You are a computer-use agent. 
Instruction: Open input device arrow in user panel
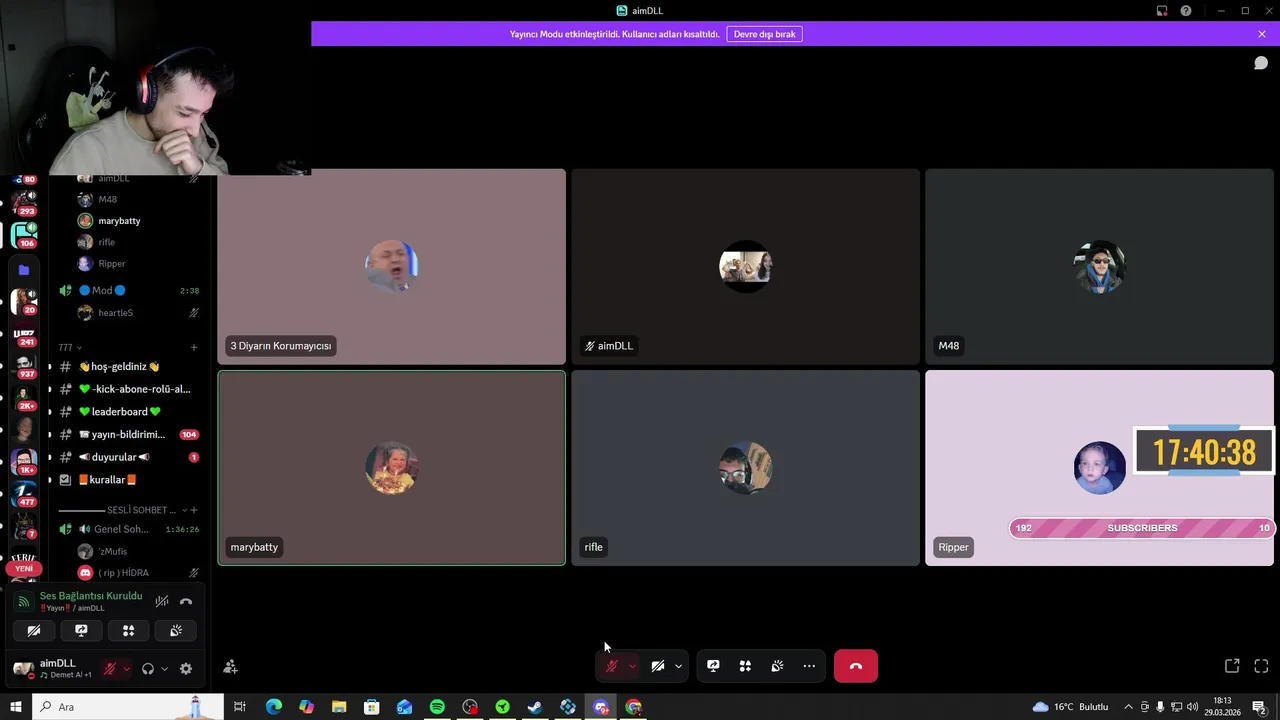point(126,669)
